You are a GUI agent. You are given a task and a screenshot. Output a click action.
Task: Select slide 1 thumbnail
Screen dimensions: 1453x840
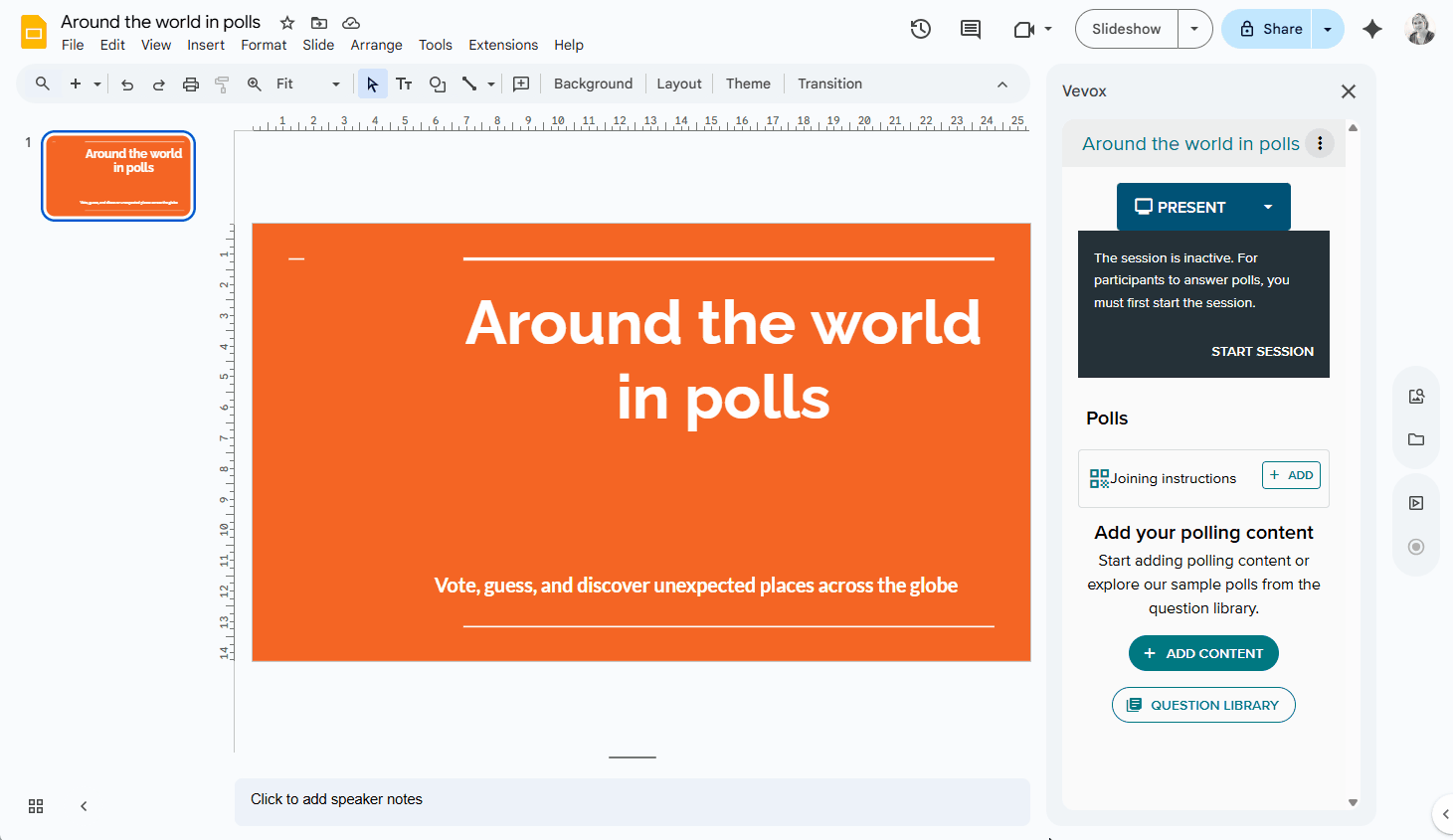pyautogui.click(x=117, y=175)
